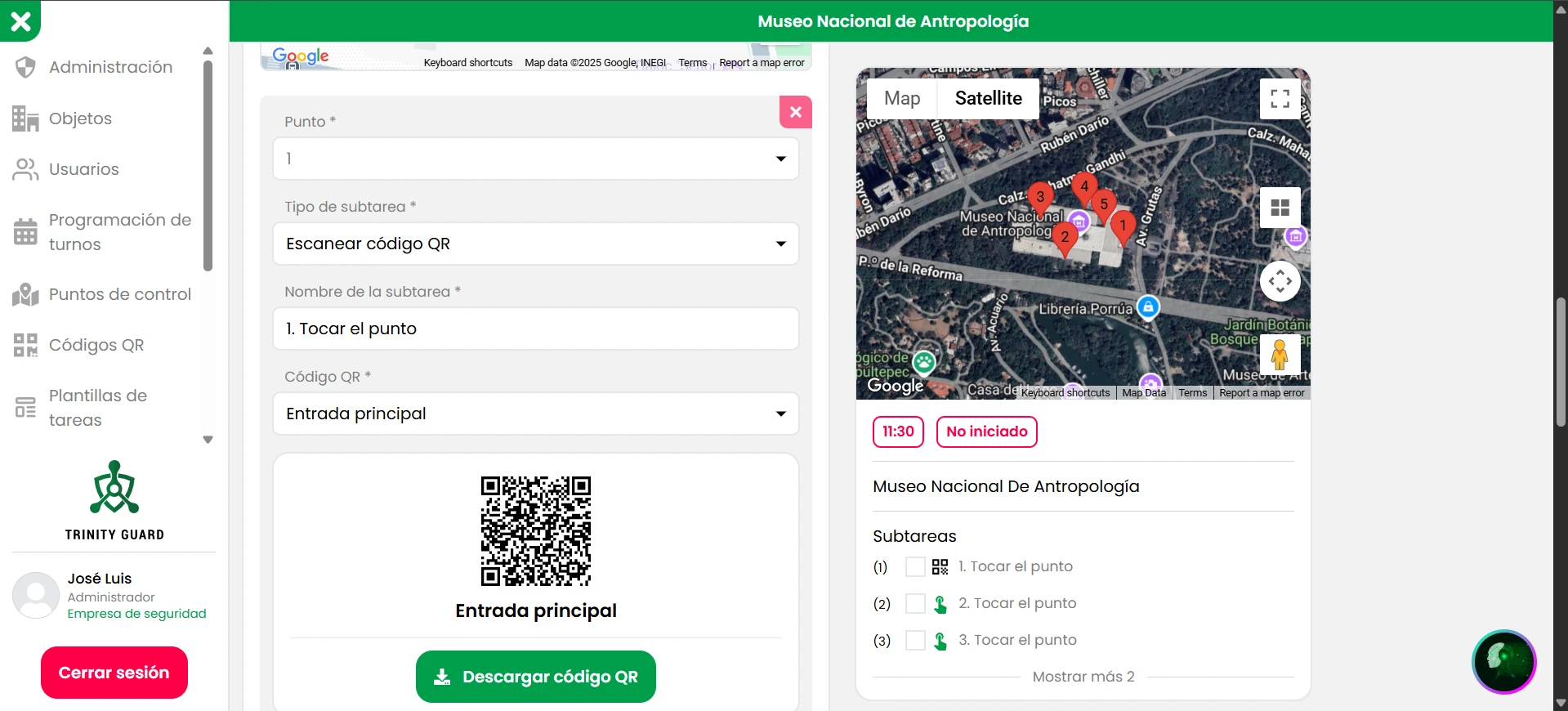Open the Punto dropdown
The height and width of the screenshot is (711, 1568).
click(535, 159)
